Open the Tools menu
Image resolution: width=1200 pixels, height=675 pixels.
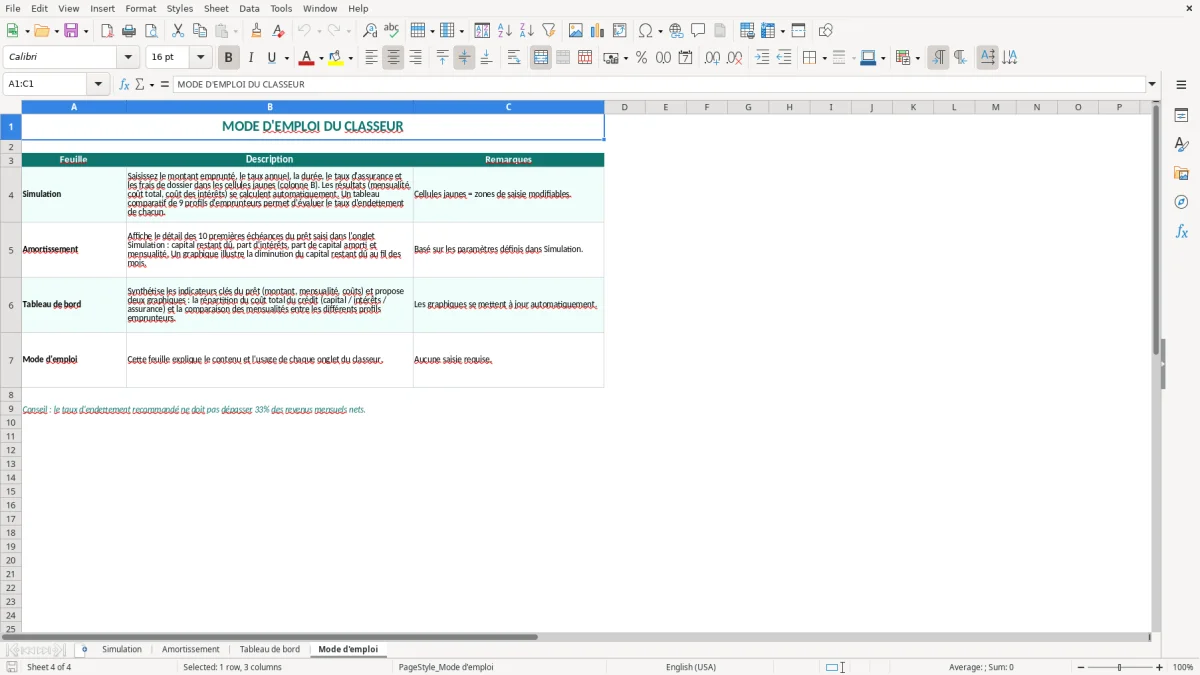[281, 8]
